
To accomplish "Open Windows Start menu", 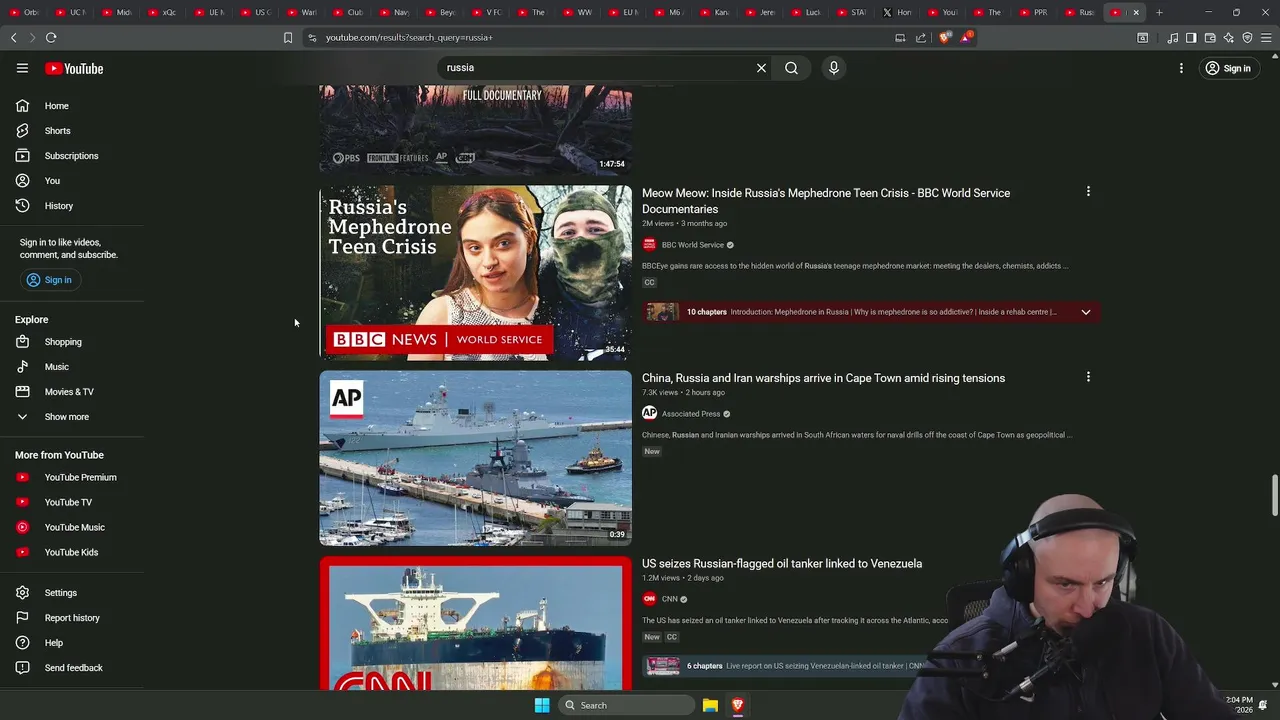I will pos(542,705).
